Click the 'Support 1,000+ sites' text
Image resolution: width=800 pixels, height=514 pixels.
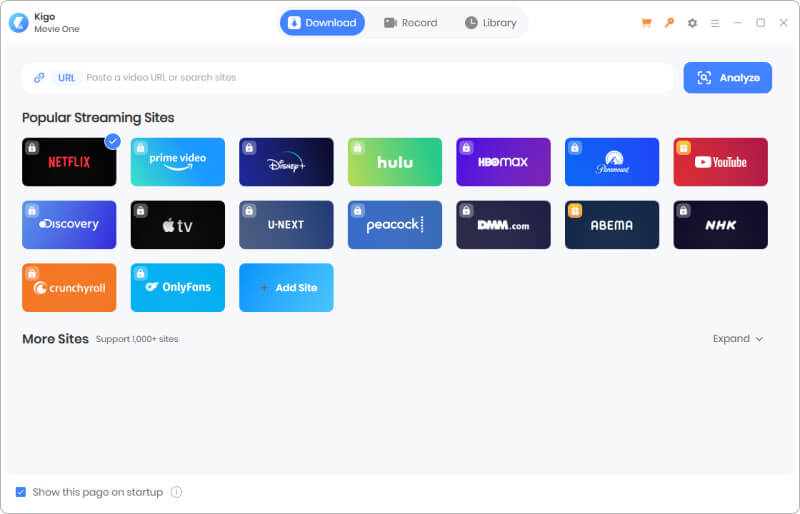137,339
